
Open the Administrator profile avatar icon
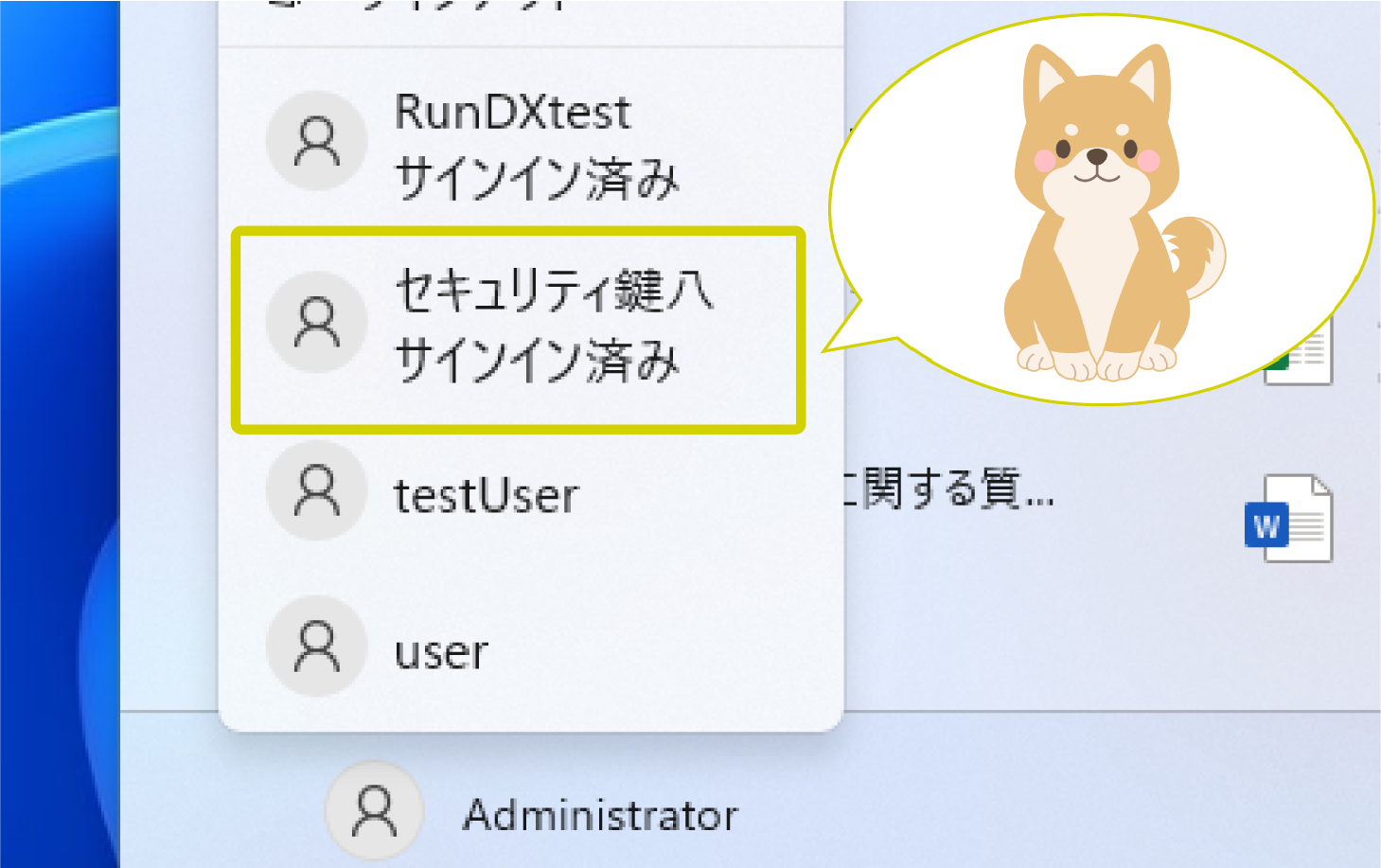[375, 812]
